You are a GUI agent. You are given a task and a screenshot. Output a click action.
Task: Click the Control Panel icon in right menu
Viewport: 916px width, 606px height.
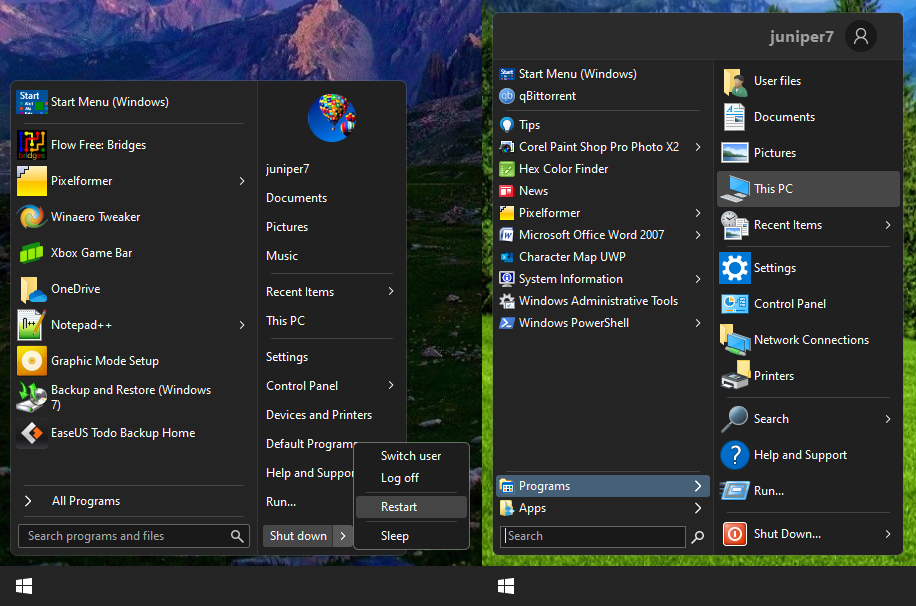point(735,304)
